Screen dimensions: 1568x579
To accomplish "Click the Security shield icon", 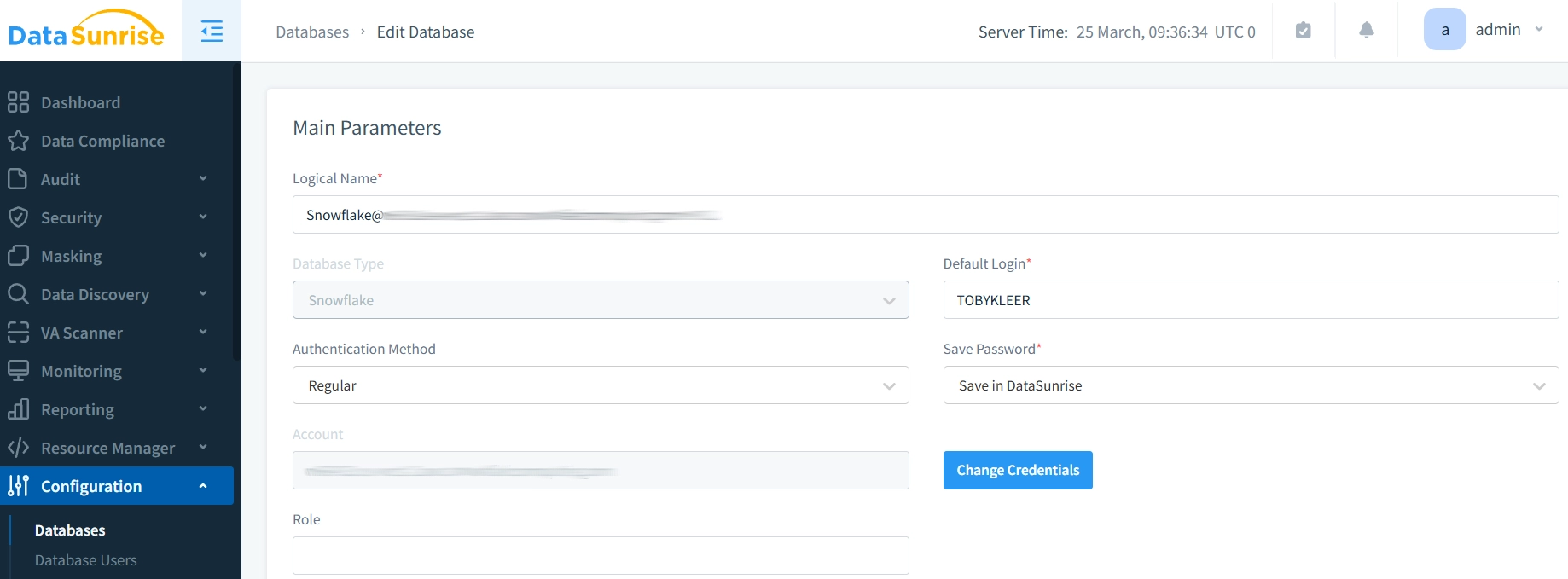I will click(18, 217).
